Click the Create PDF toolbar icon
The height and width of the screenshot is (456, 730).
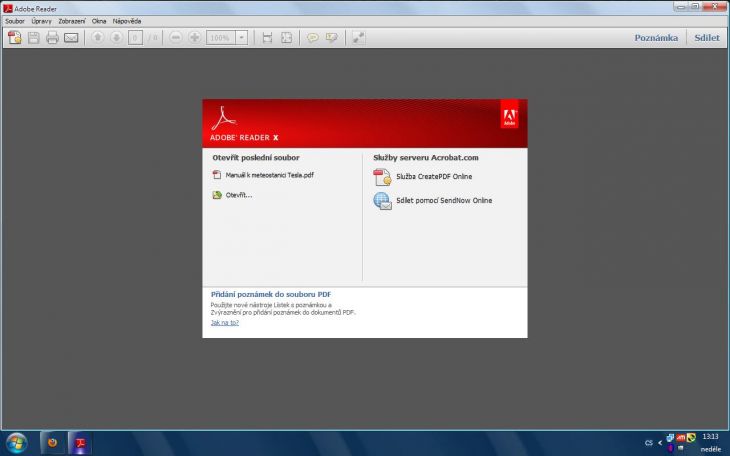[x=14, y=38]
